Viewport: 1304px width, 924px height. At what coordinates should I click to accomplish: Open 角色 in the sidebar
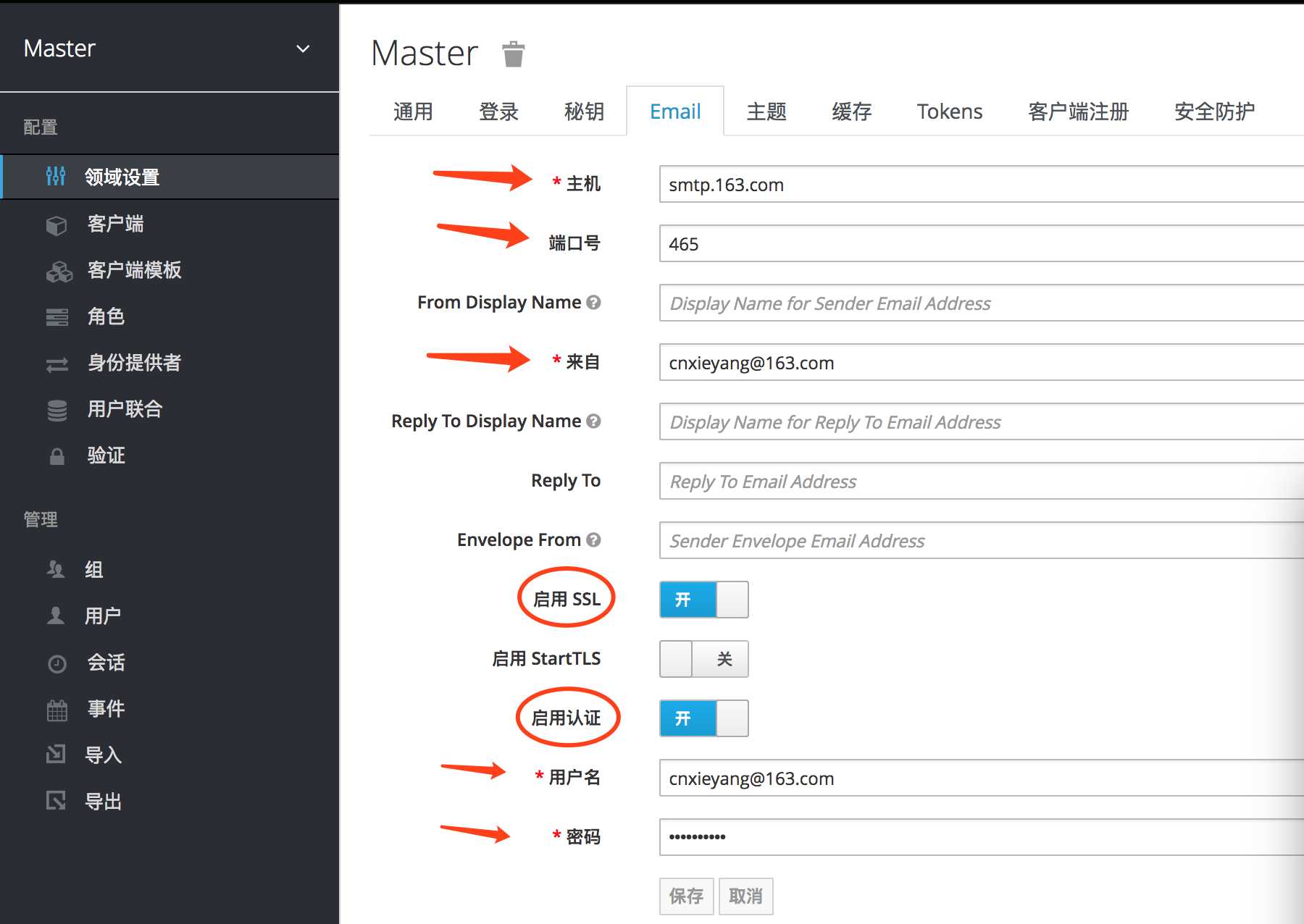click(x=170, y=316)
